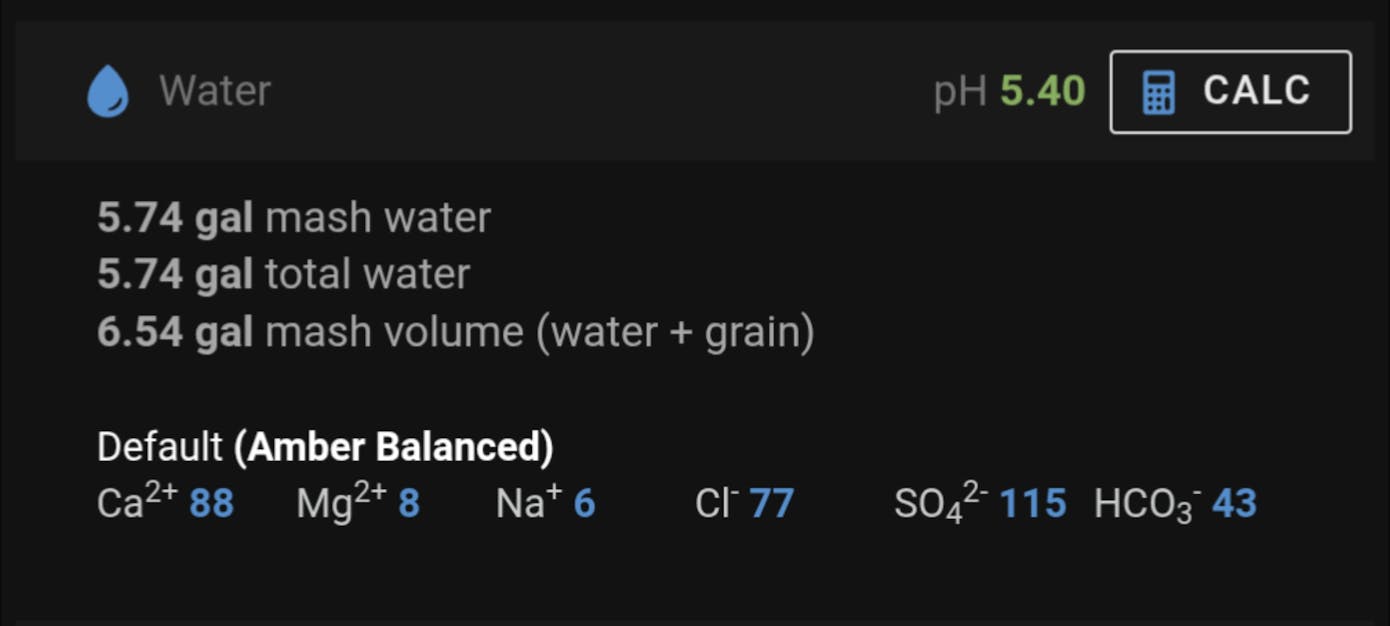The image size is (1390, 626).
Task: Select the 5.74 gal mash water line
Action: click(294, 218)
